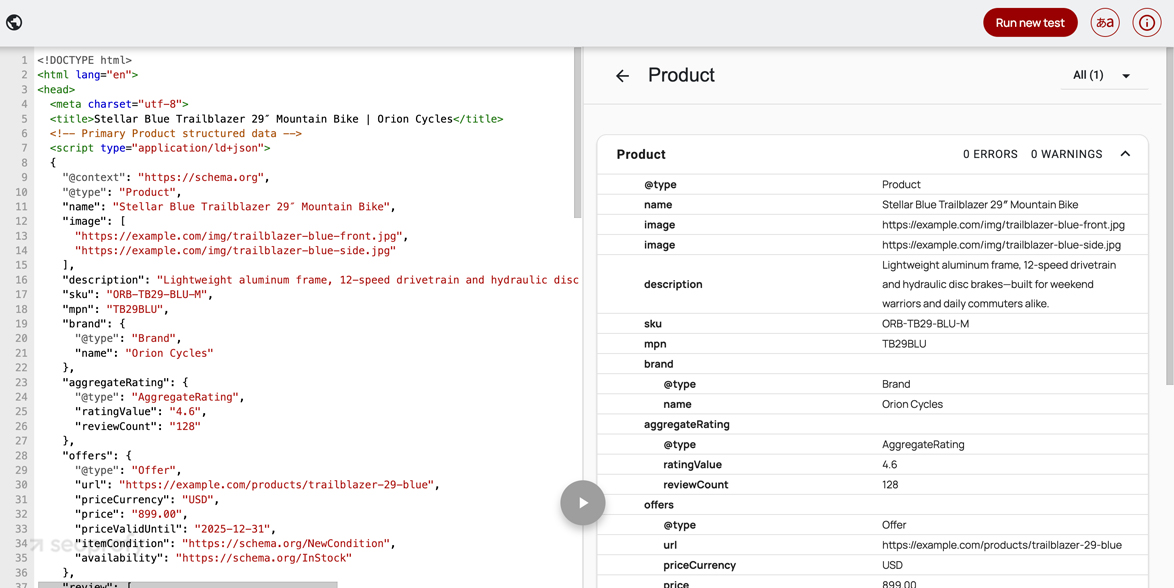This screenshot has height=588, width=1174.
Task: Click the Product page heading
Action: click(x=681, y=75)
